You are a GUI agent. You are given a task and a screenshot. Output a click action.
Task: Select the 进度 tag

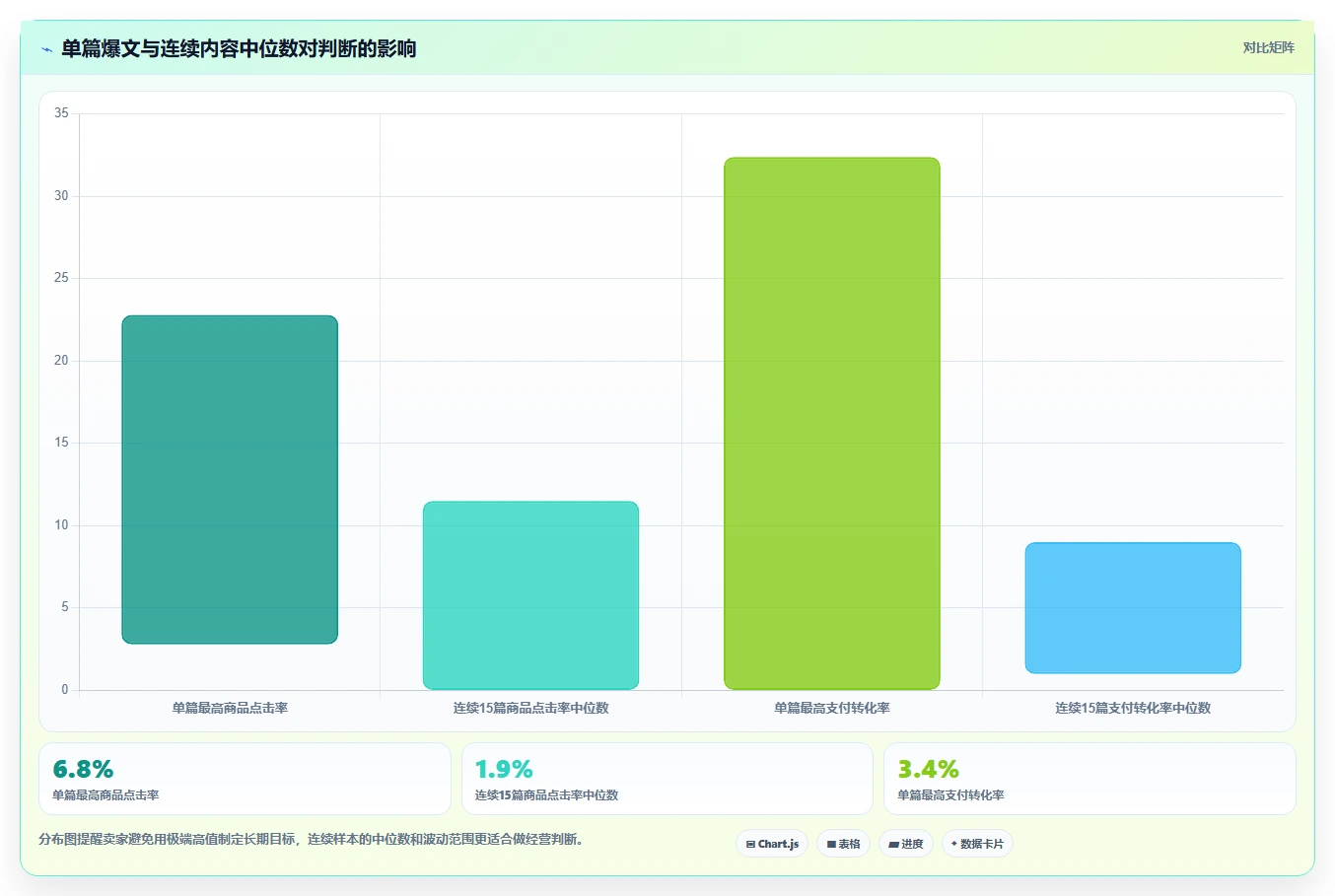click(905, 844)
